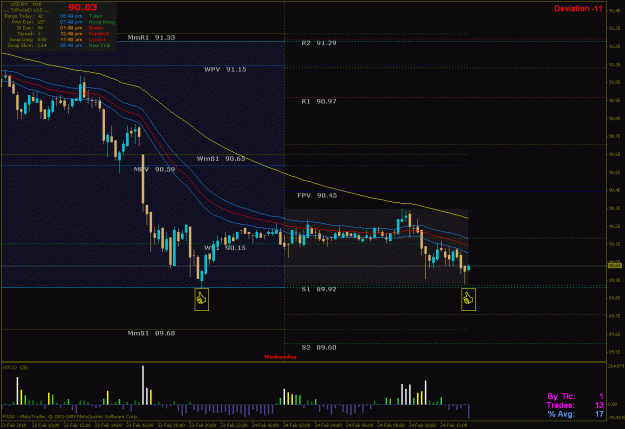Click the thumbs-up signal icon near S1 89.92
The height and width of the screenshot is (429, 625).
tap(468, 299)
